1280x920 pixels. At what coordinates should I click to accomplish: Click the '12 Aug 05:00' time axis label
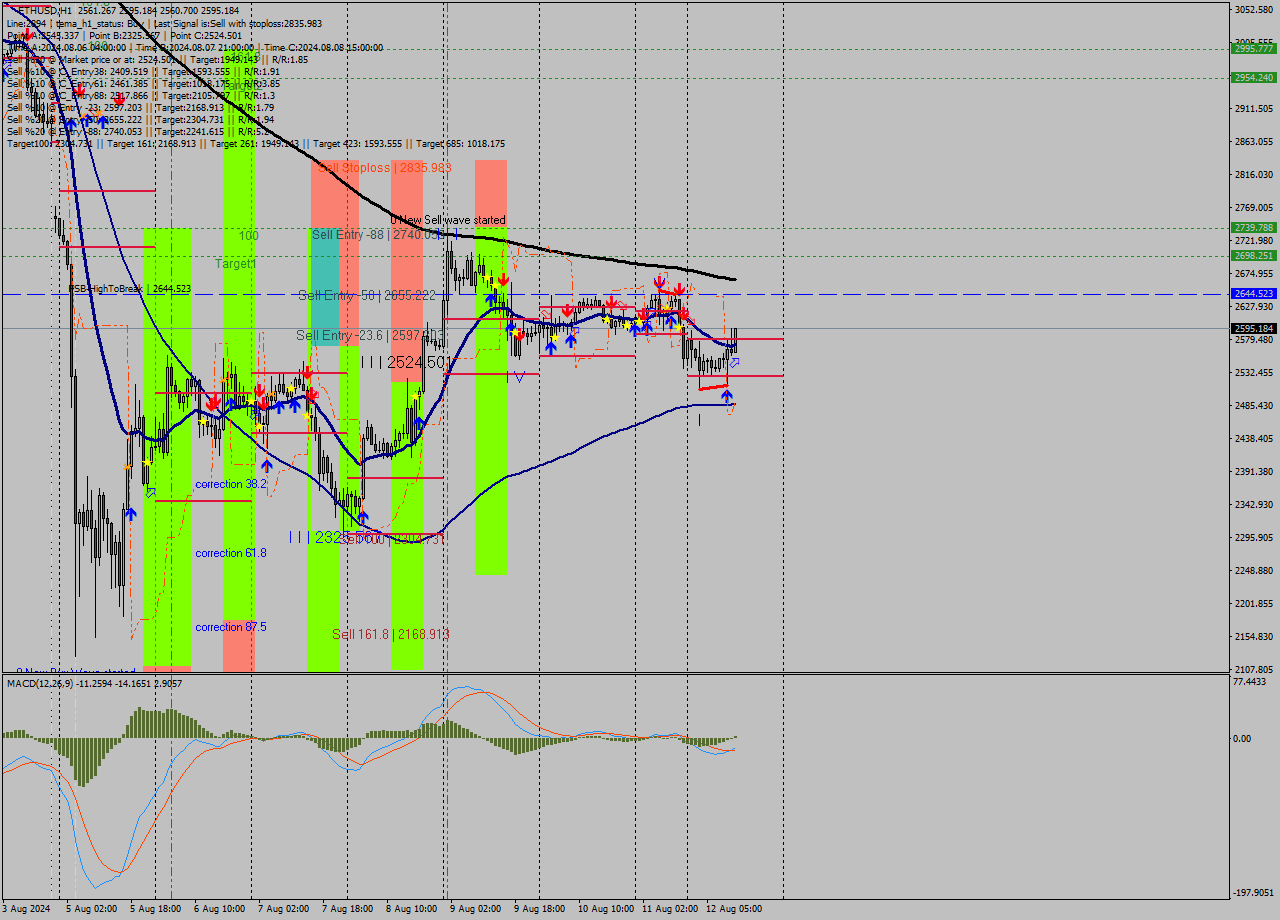734,909
